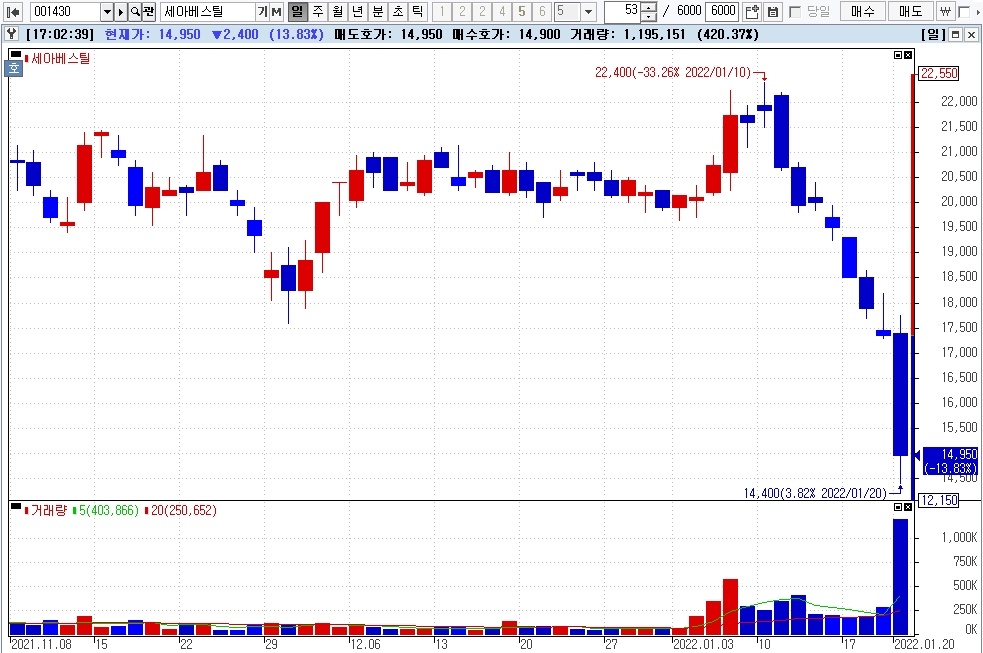Click the 세아베스틸 price series legend label
The height and width of the screenshot is (653, 983).
click(x=60, y=58)
